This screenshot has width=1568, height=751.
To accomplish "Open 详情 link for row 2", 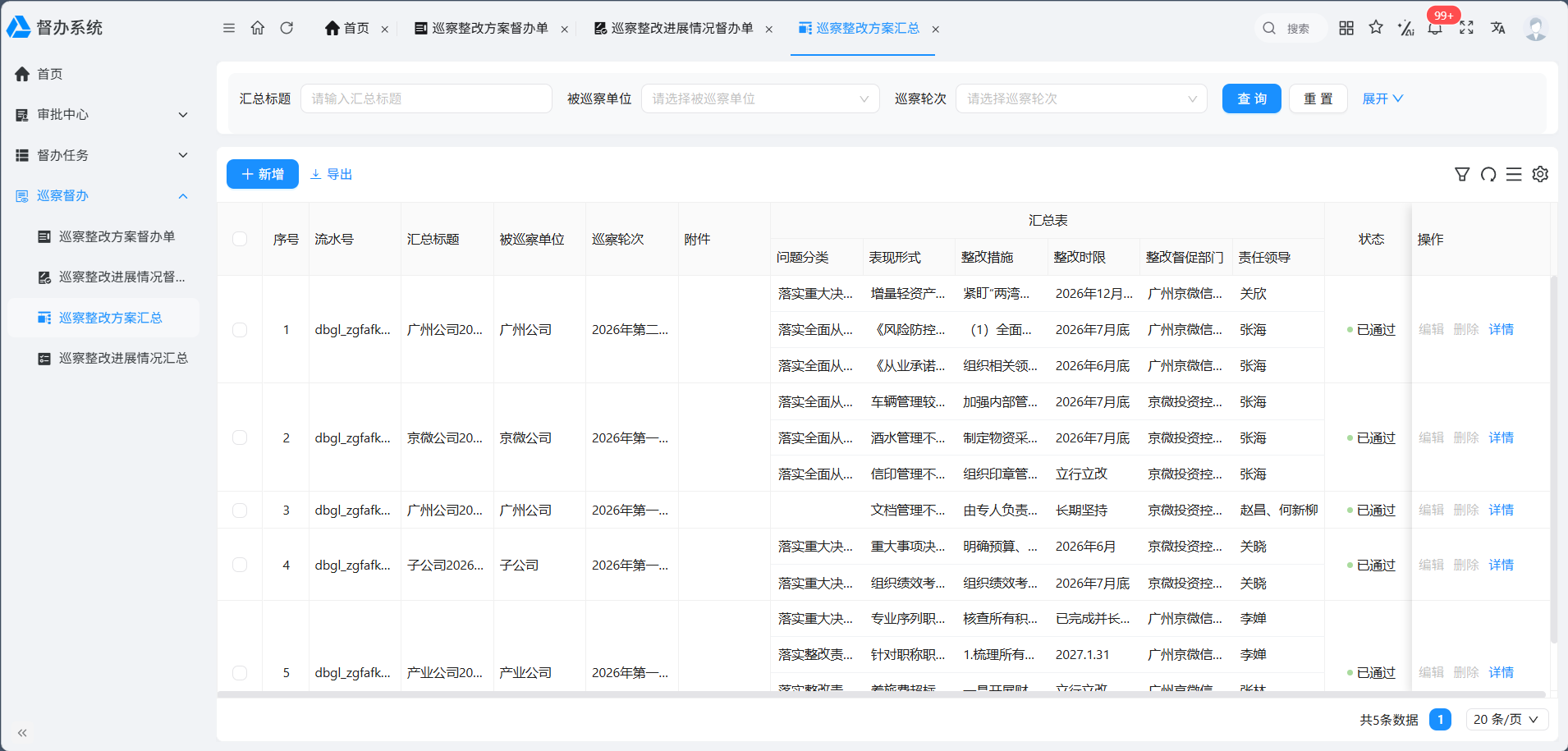I will coord(1502,438).
